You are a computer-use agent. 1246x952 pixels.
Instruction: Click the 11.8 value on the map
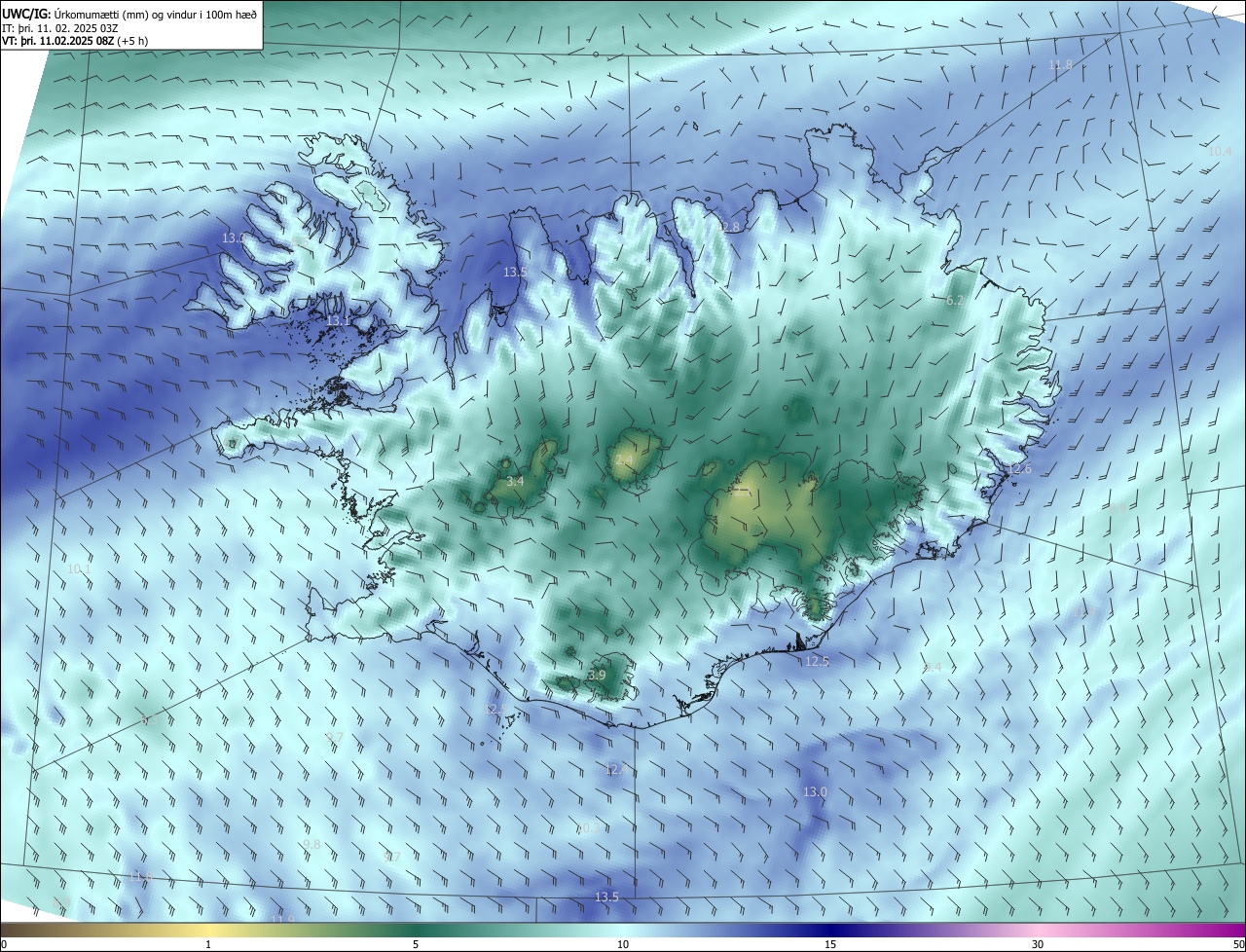[x=1060, y=65]
